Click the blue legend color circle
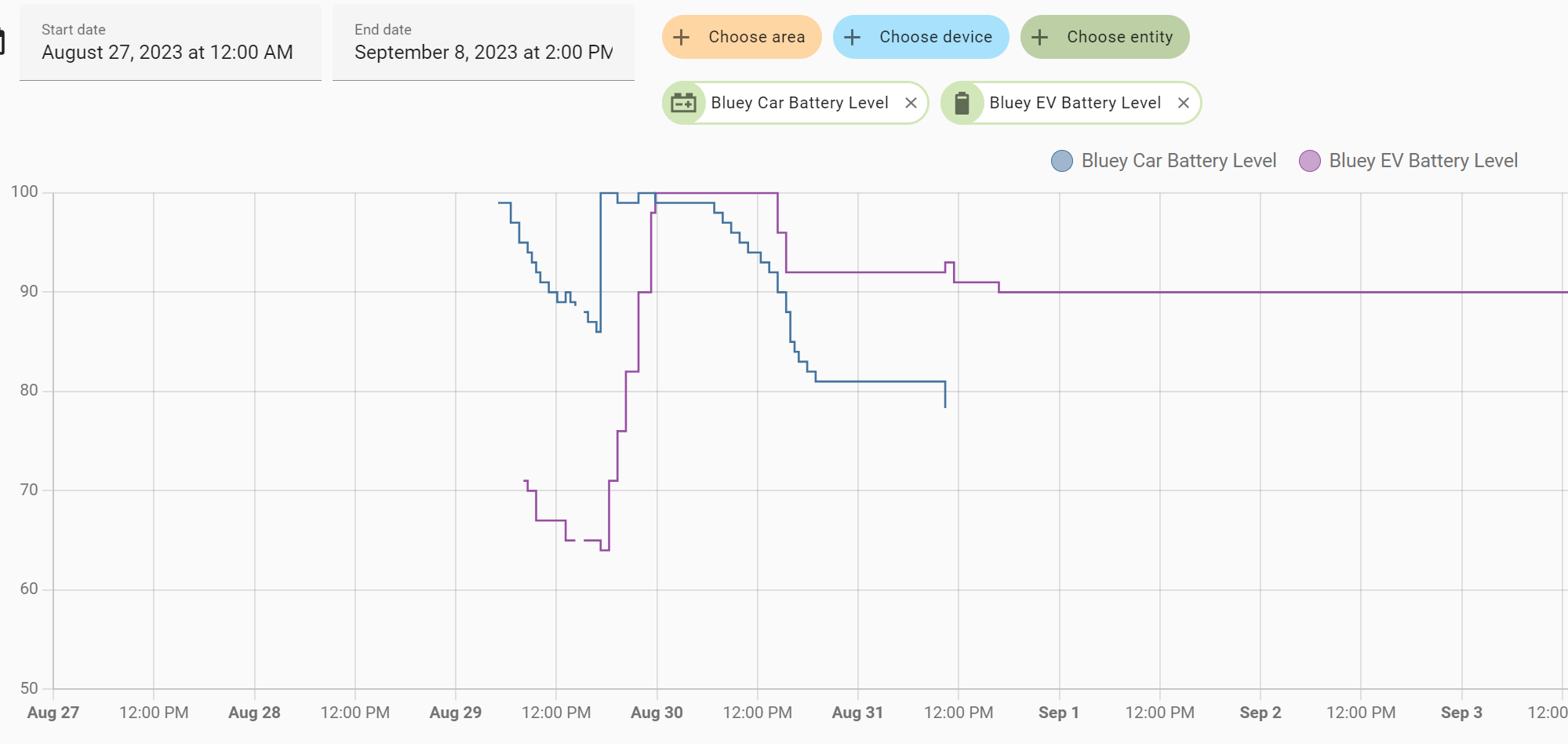1568x744 pixels. [x=1060, y=160]
